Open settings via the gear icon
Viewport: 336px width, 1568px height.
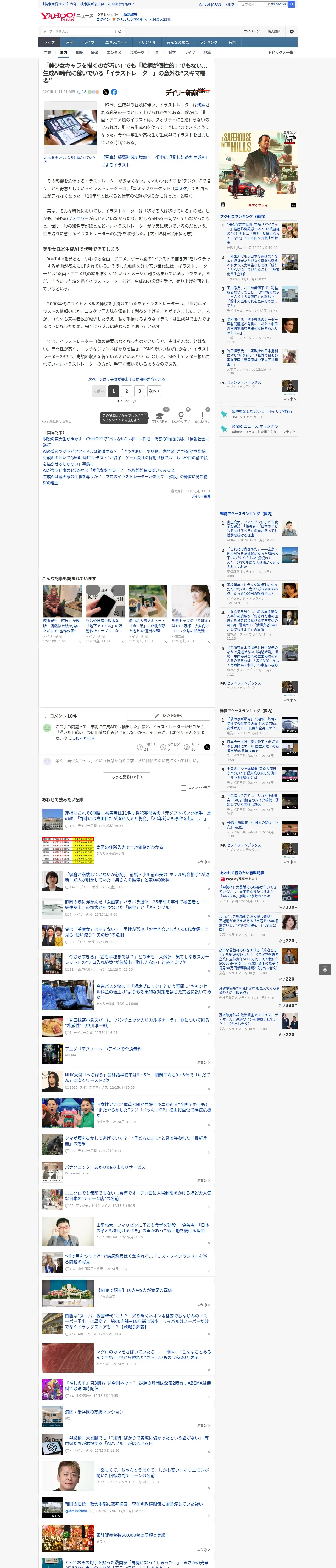pos(292,32)
